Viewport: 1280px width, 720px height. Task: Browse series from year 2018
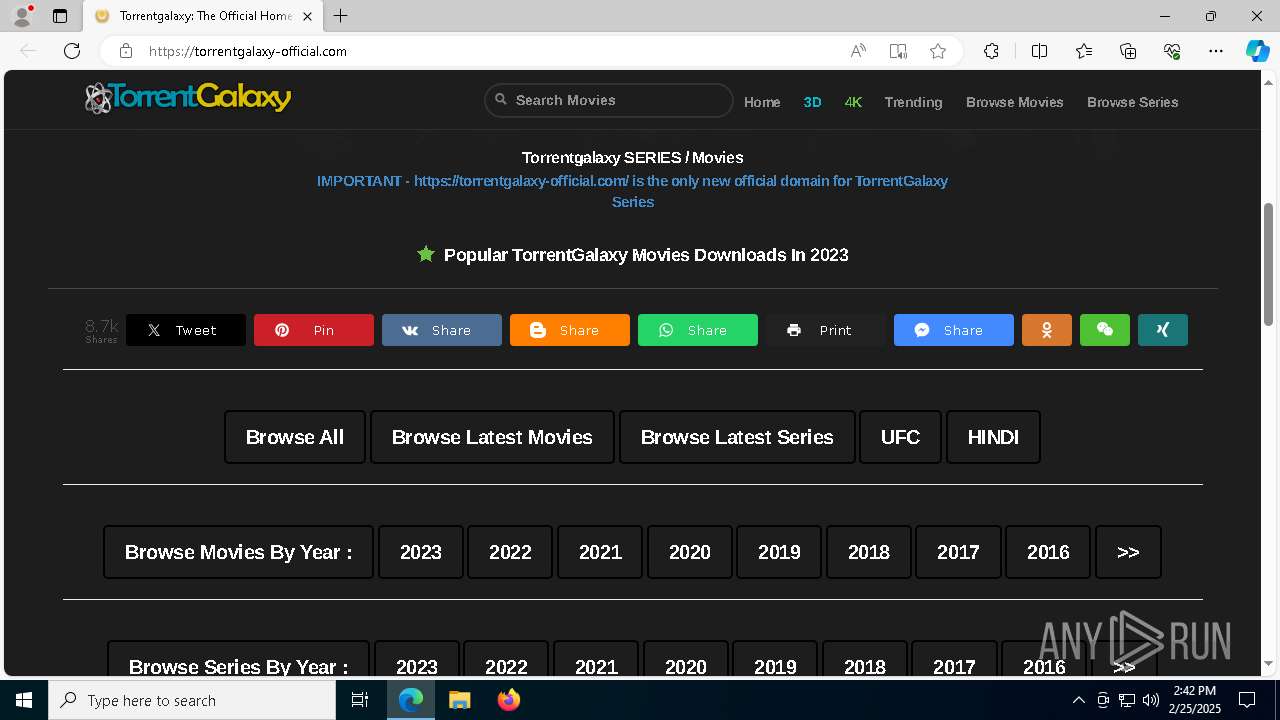pyautogui.click(x=865, y=660)
